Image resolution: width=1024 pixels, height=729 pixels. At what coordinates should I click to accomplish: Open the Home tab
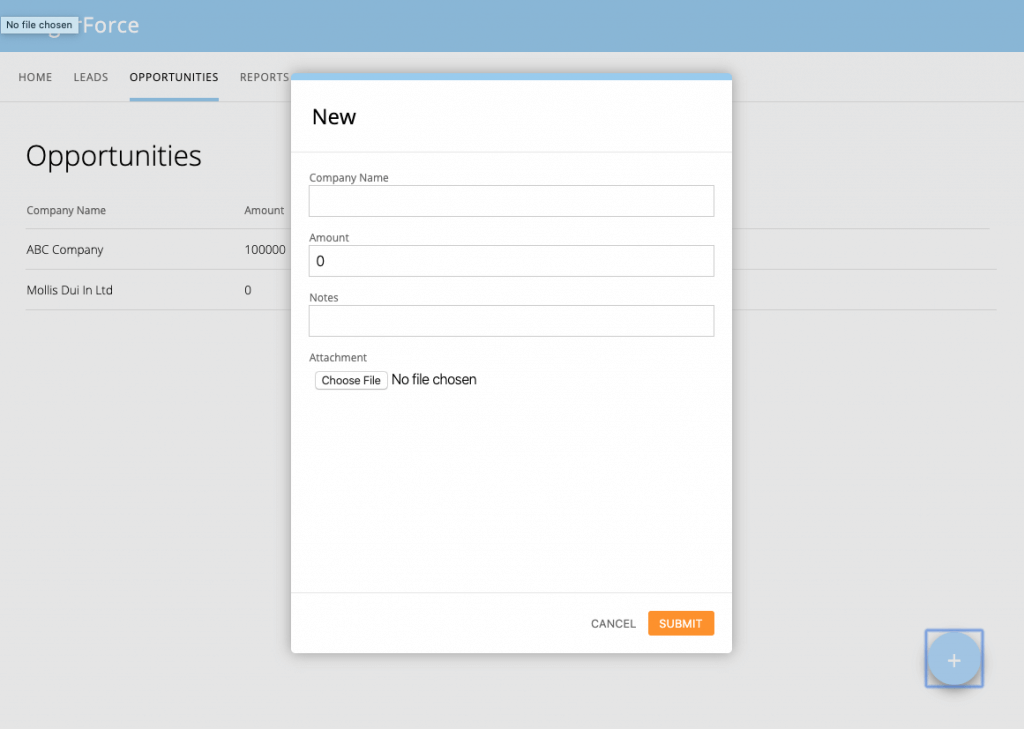pos(35,77)
